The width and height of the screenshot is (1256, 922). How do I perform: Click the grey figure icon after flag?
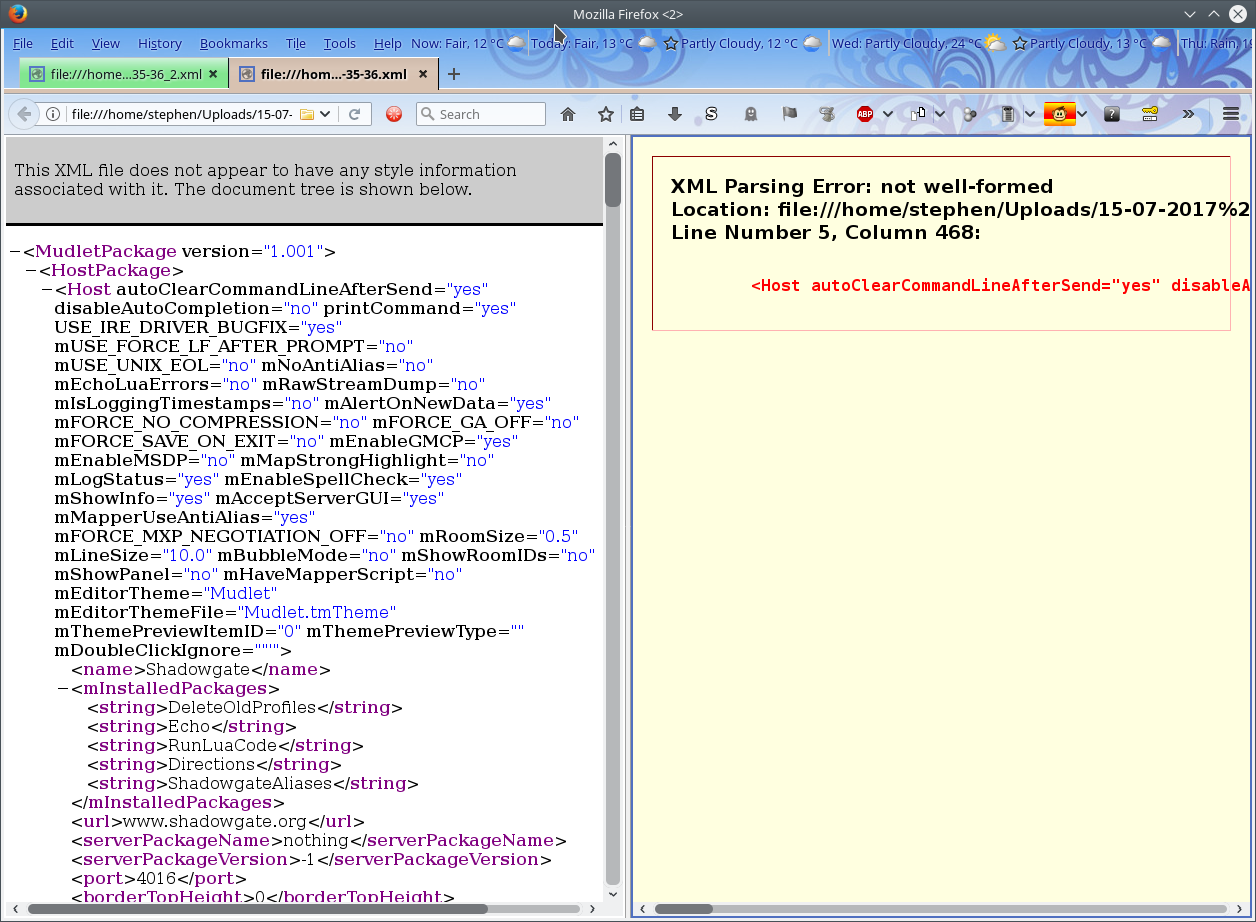[x=826, y=114]
